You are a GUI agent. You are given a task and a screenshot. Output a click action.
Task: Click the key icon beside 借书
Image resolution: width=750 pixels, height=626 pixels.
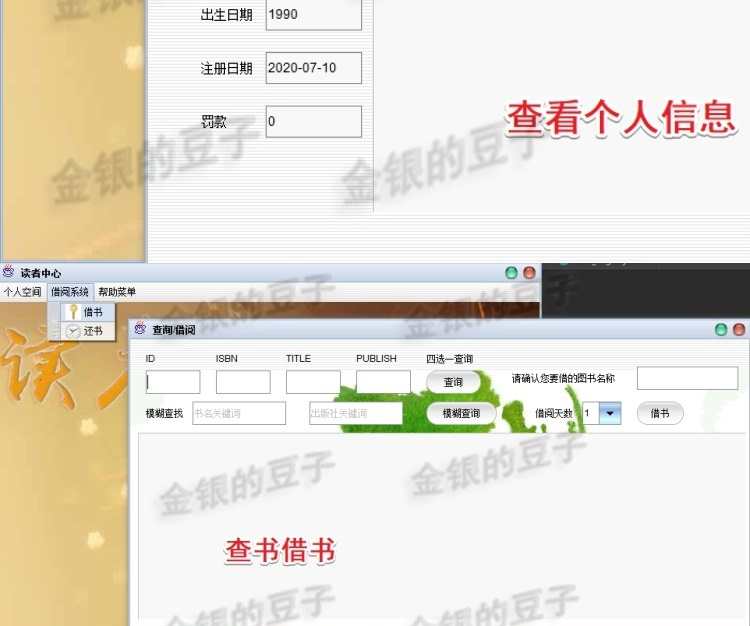[73, 312]
